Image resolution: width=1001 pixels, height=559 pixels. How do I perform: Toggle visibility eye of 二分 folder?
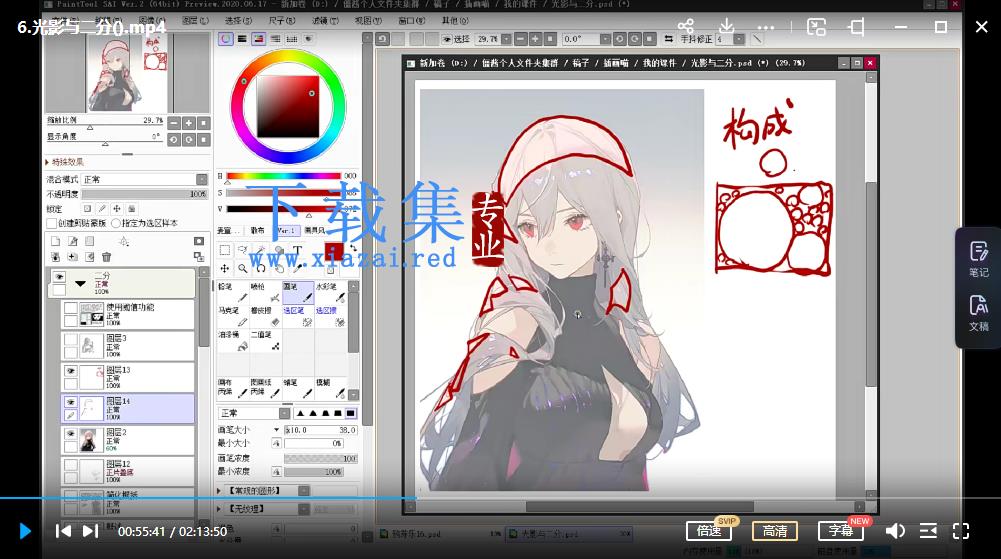click(x=59, y=277)
